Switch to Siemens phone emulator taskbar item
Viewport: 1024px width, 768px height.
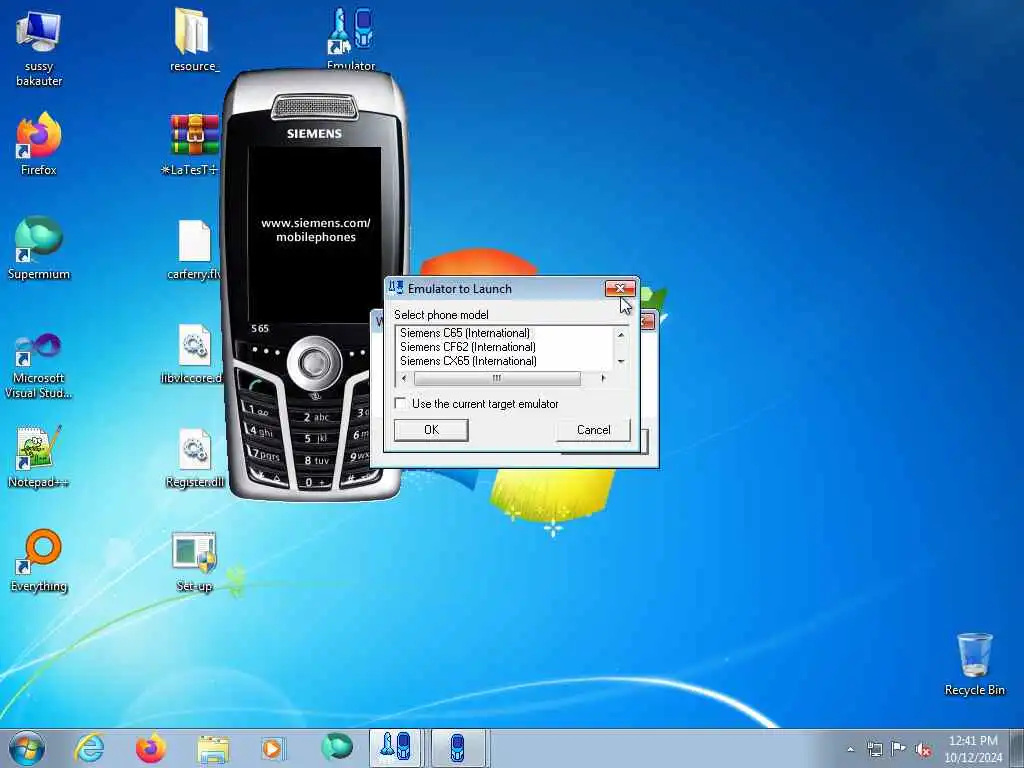click(x=458, y=748)
